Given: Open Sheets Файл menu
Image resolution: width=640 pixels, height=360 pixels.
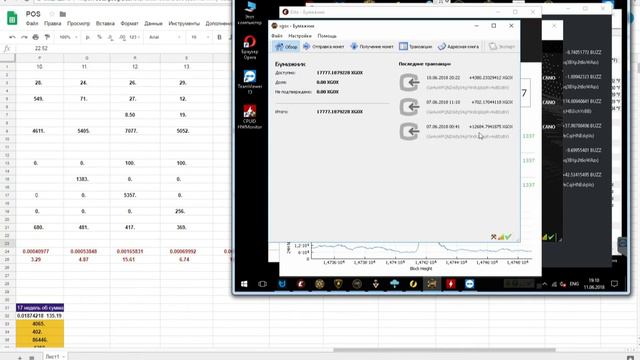Looking at the screenshot, I should pos(32,24).
